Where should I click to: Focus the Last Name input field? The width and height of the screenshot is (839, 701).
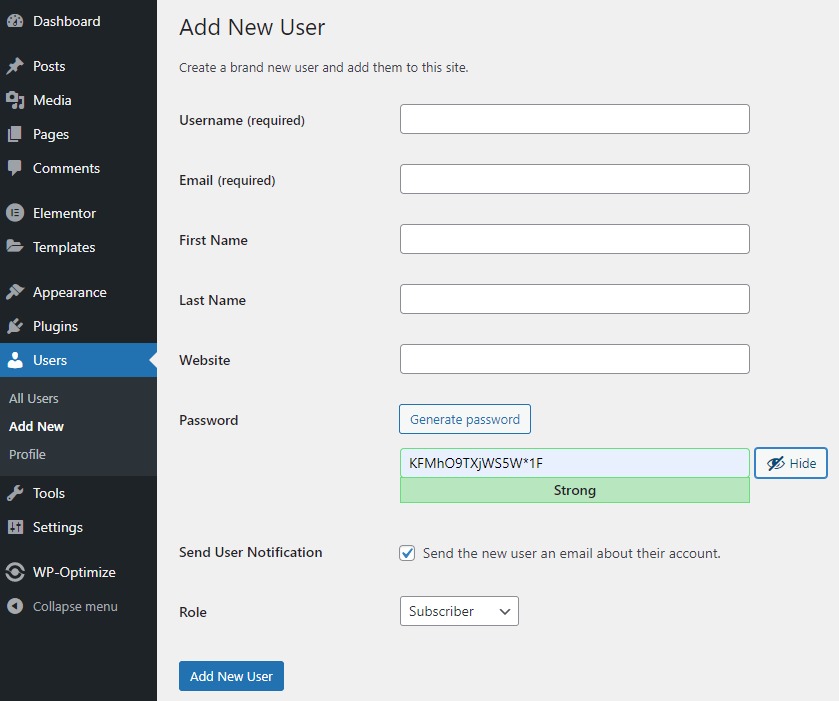[x=575, y=299]
